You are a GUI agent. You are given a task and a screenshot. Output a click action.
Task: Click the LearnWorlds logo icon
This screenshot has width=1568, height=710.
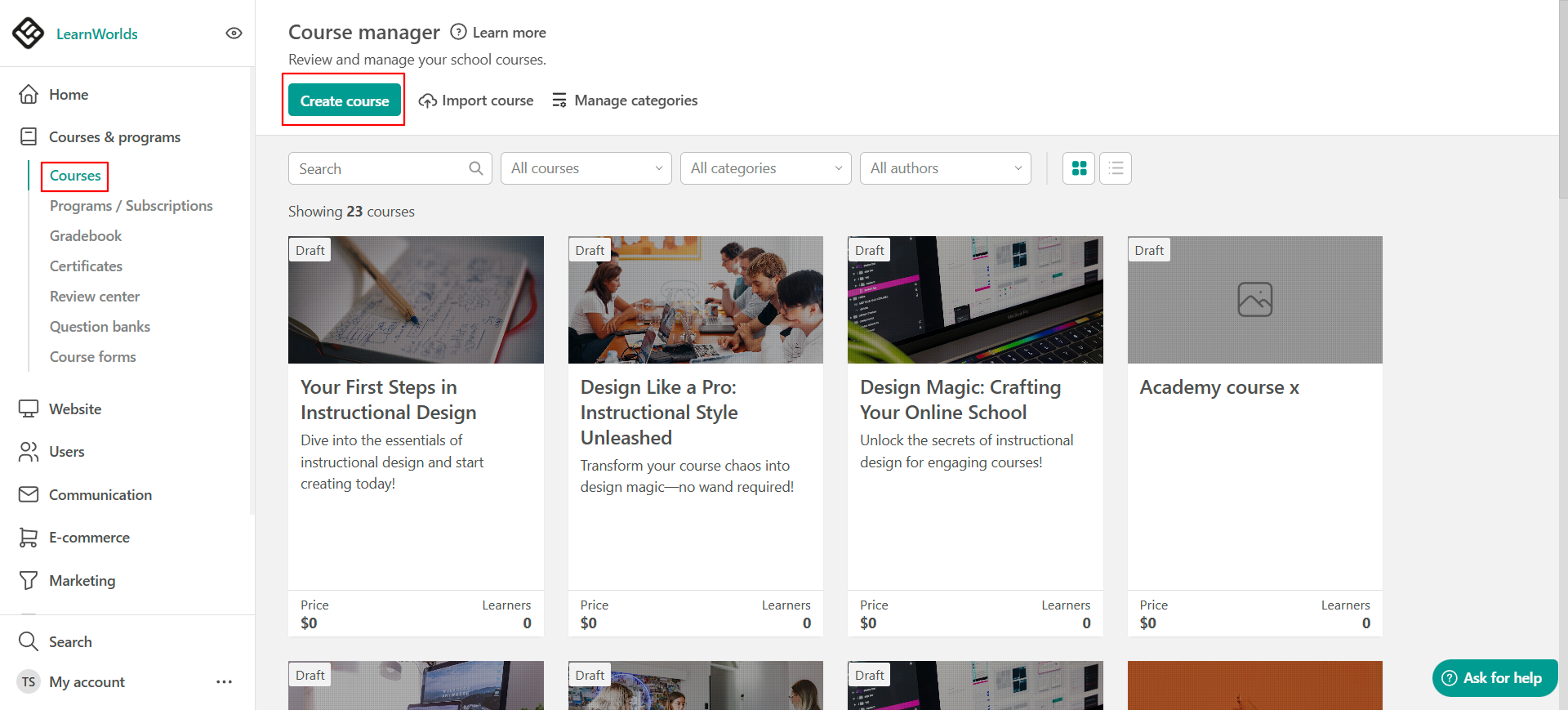coord(29,33)
